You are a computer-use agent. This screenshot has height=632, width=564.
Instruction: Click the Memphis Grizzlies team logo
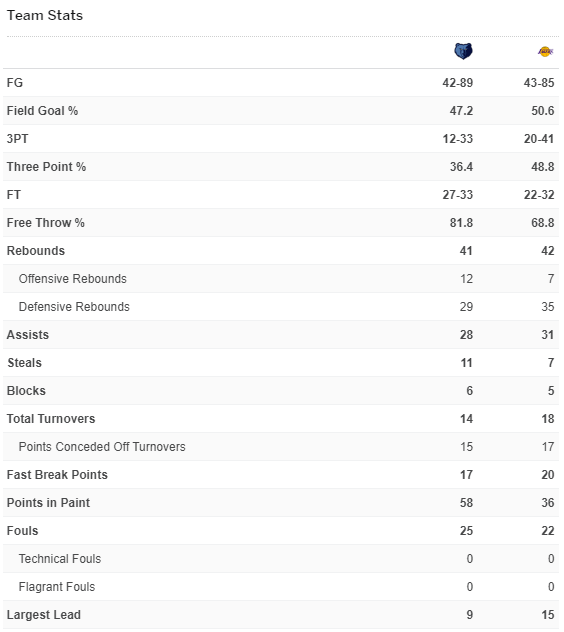coord(463,51)
